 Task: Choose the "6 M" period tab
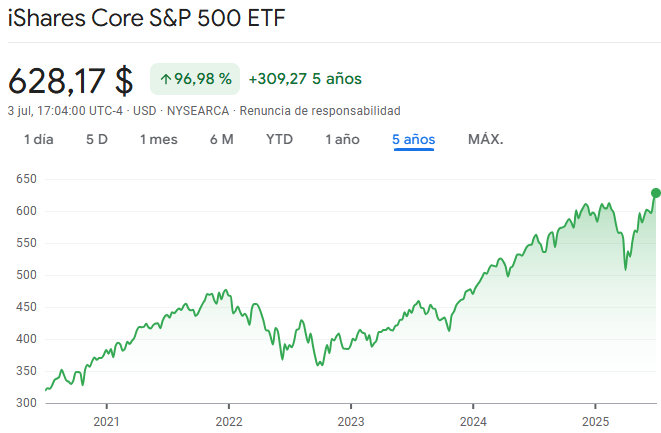(222, 139)
